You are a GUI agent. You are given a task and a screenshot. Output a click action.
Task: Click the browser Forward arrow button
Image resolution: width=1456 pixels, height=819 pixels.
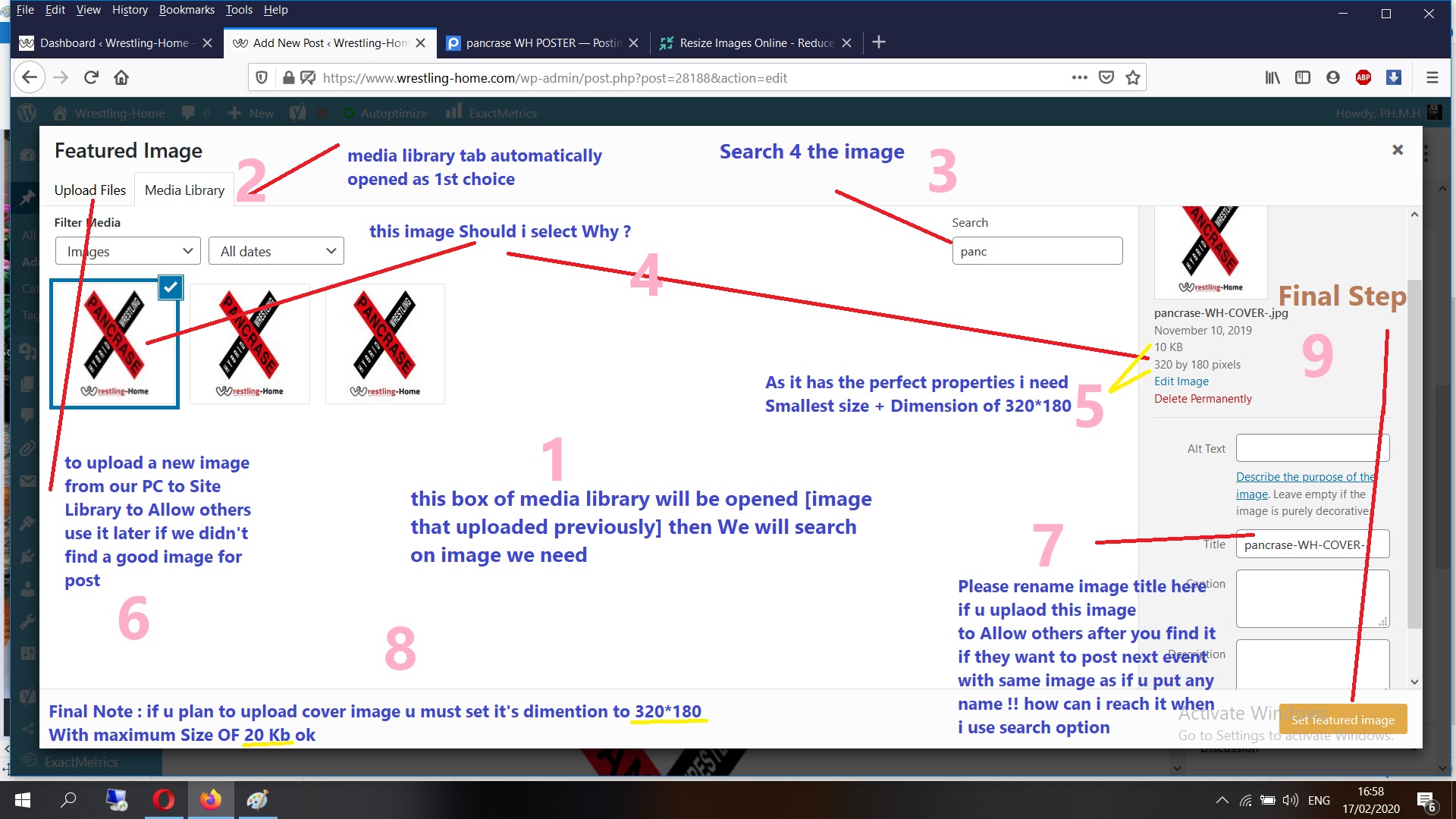(61, 77)
